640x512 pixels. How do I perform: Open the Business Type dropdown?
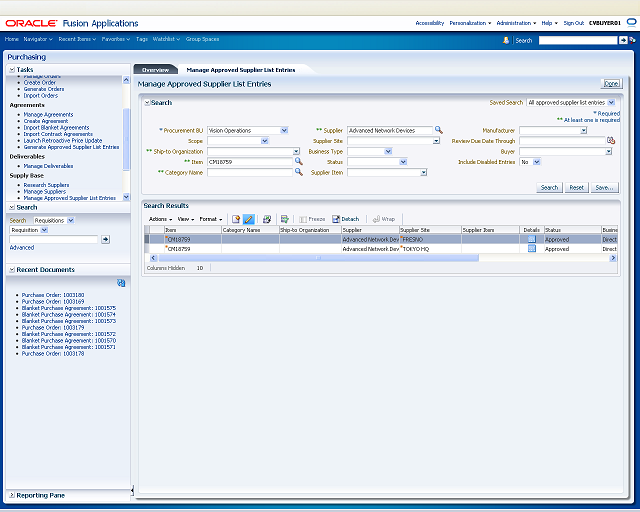[x=388, y=151]
